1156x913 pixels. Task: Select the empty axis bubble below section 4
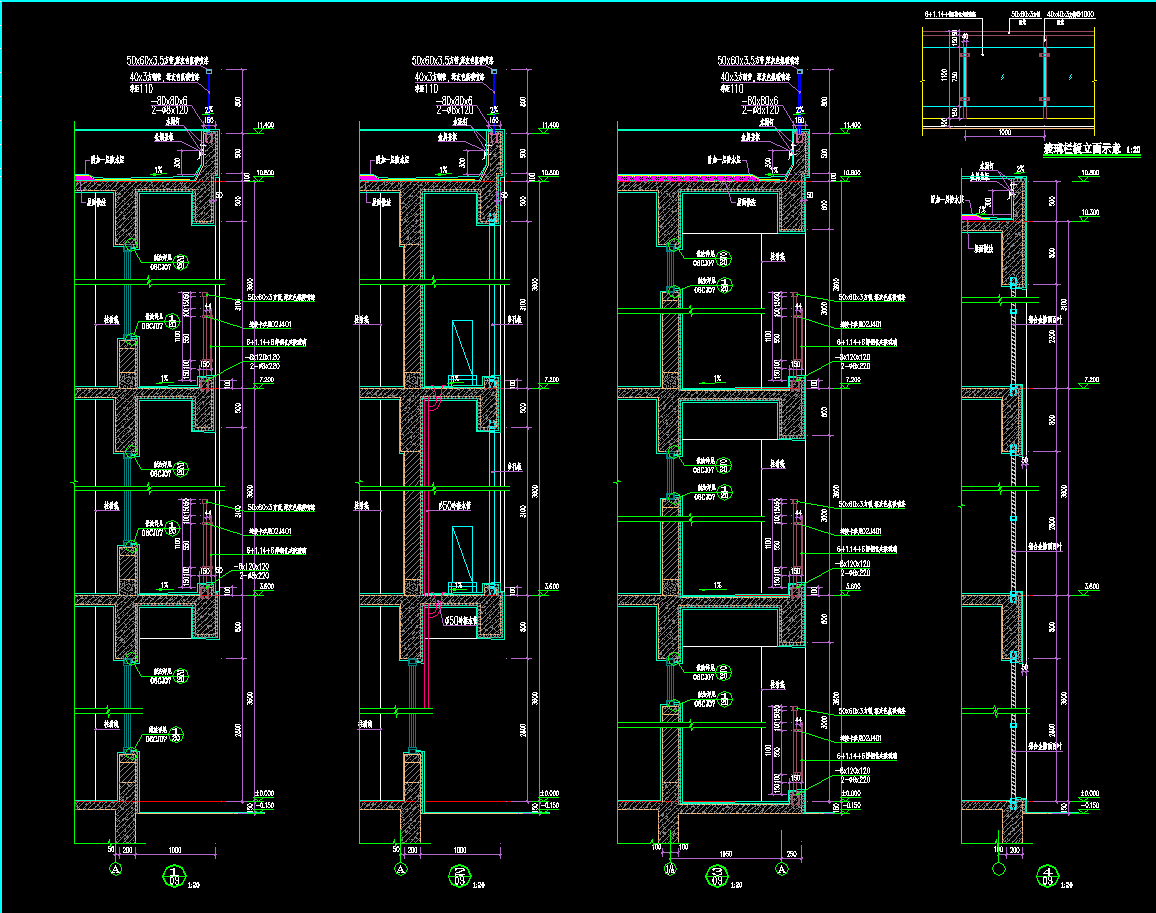point(998,870)
